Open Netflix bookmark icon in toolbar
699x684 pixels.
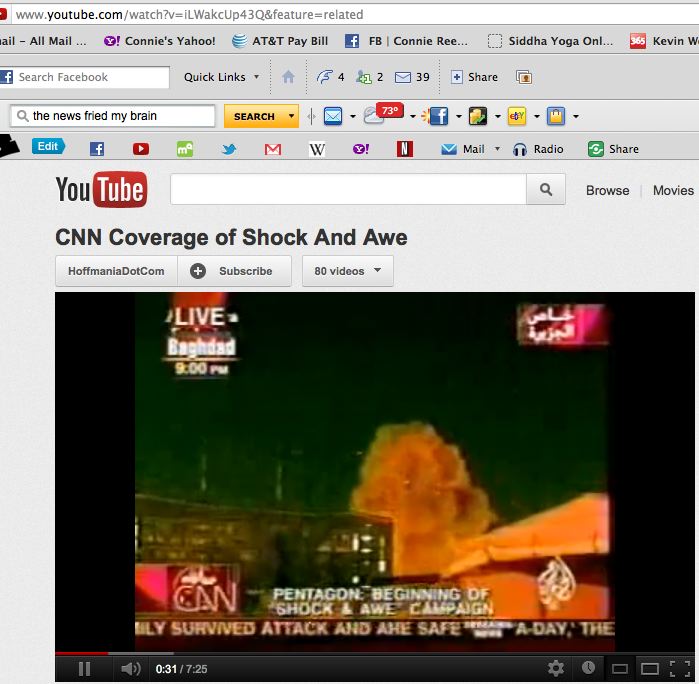tap(404, 149)
